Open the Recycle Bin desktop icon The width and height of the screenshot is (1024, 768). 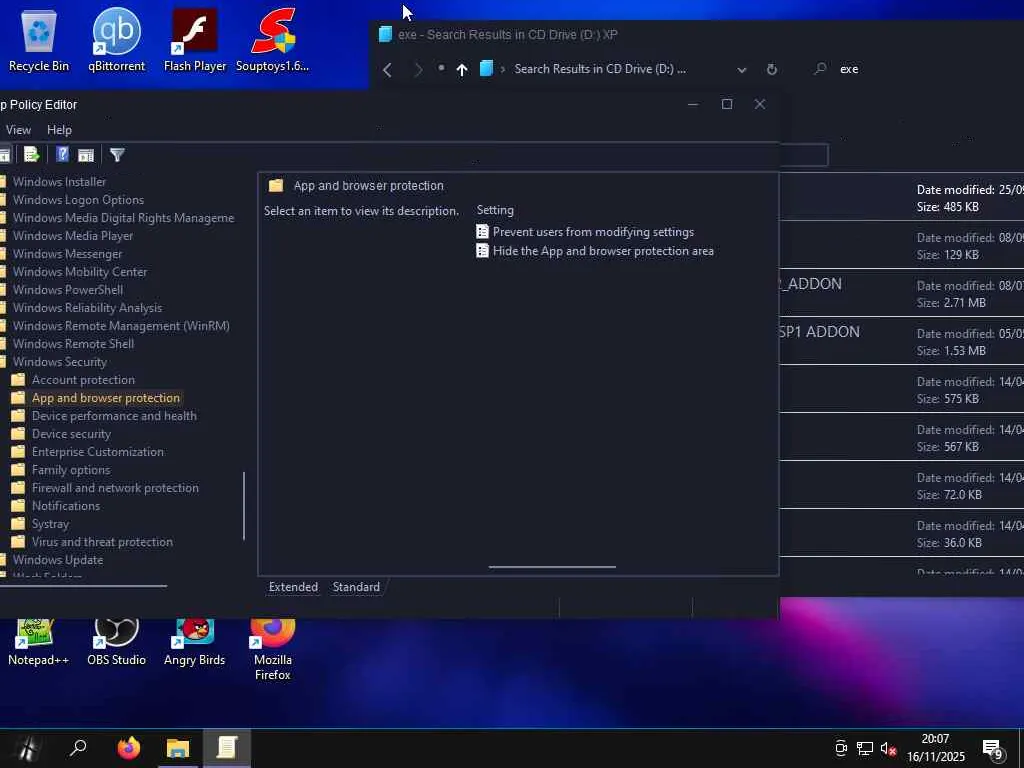39,40
